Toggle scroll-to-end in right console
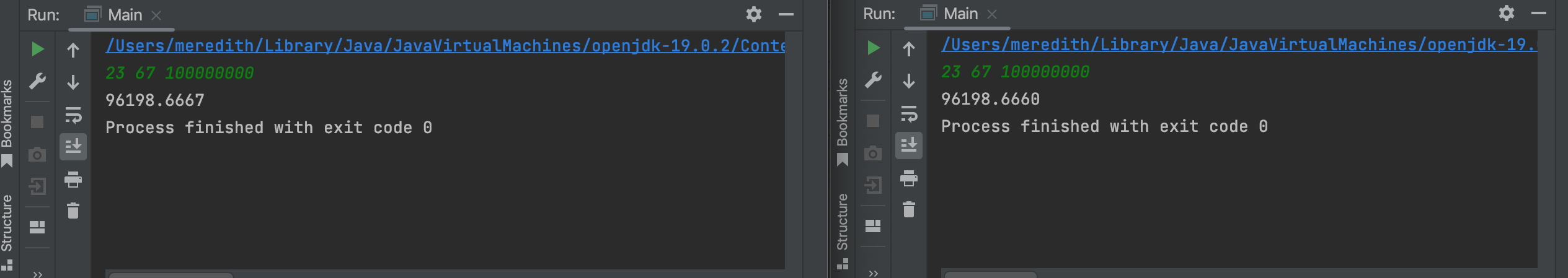1568x278 pixels. [x=909, y=145]
